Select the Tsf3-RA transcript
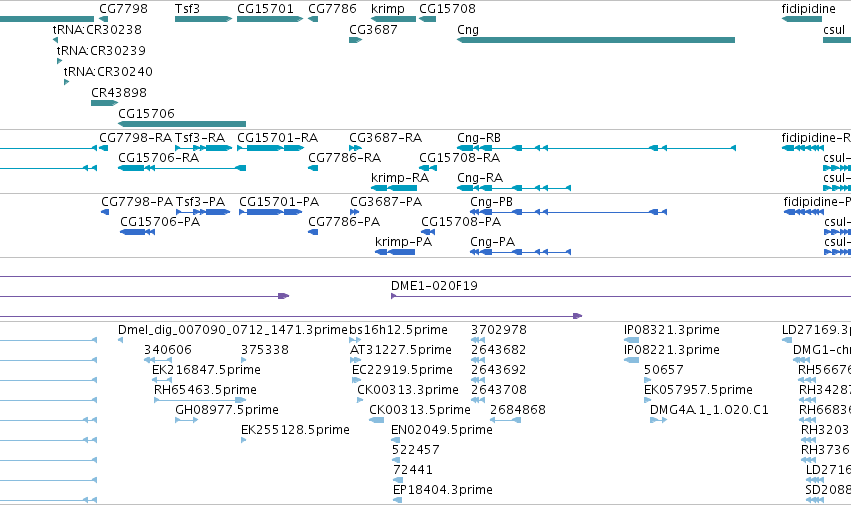This screenshot has width=851, height=505. coord(204,148)
